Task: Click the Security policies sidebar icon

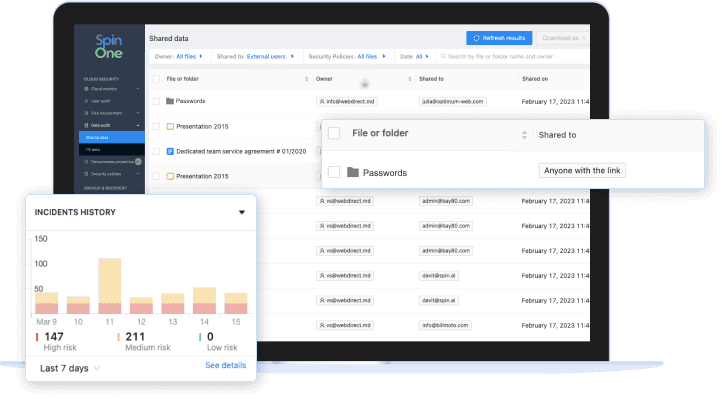Action: coord(86,174)
